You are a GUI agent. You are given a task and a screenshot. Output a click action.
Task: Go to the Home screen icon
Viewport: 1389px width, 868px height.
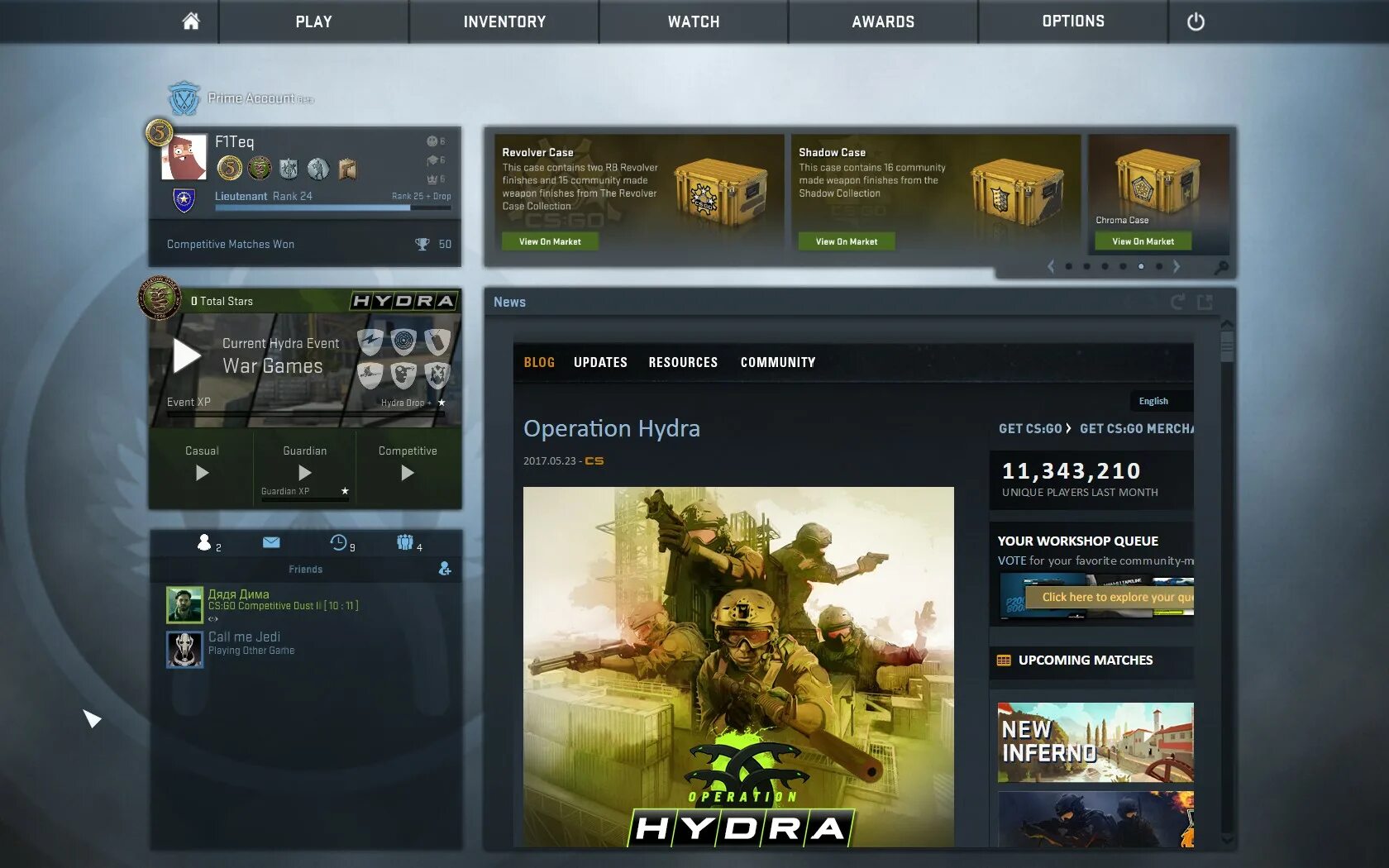pos(191,21)
